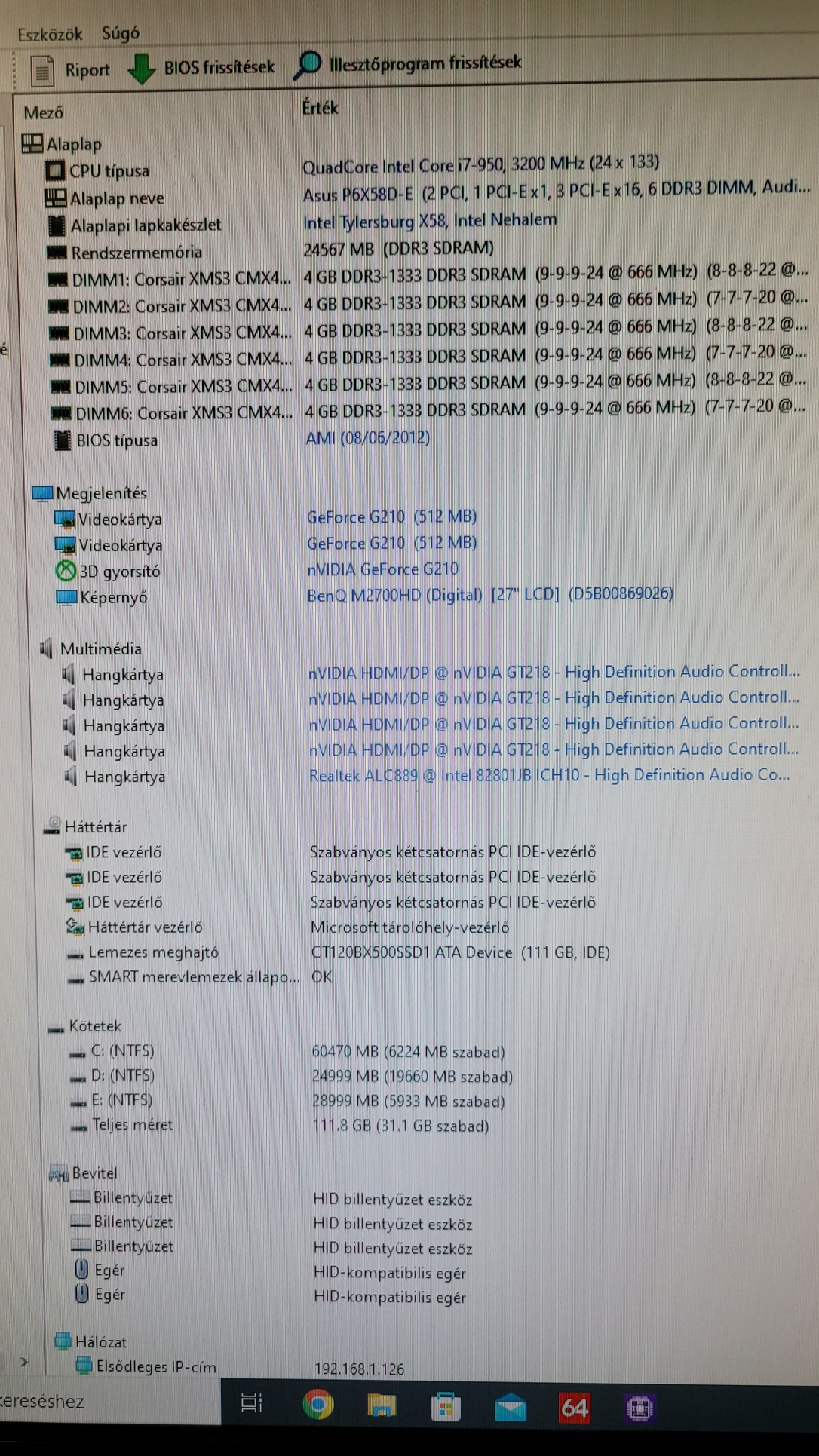
Task: Select the Alaplap motherboard icon
Action: coord(32,143)
